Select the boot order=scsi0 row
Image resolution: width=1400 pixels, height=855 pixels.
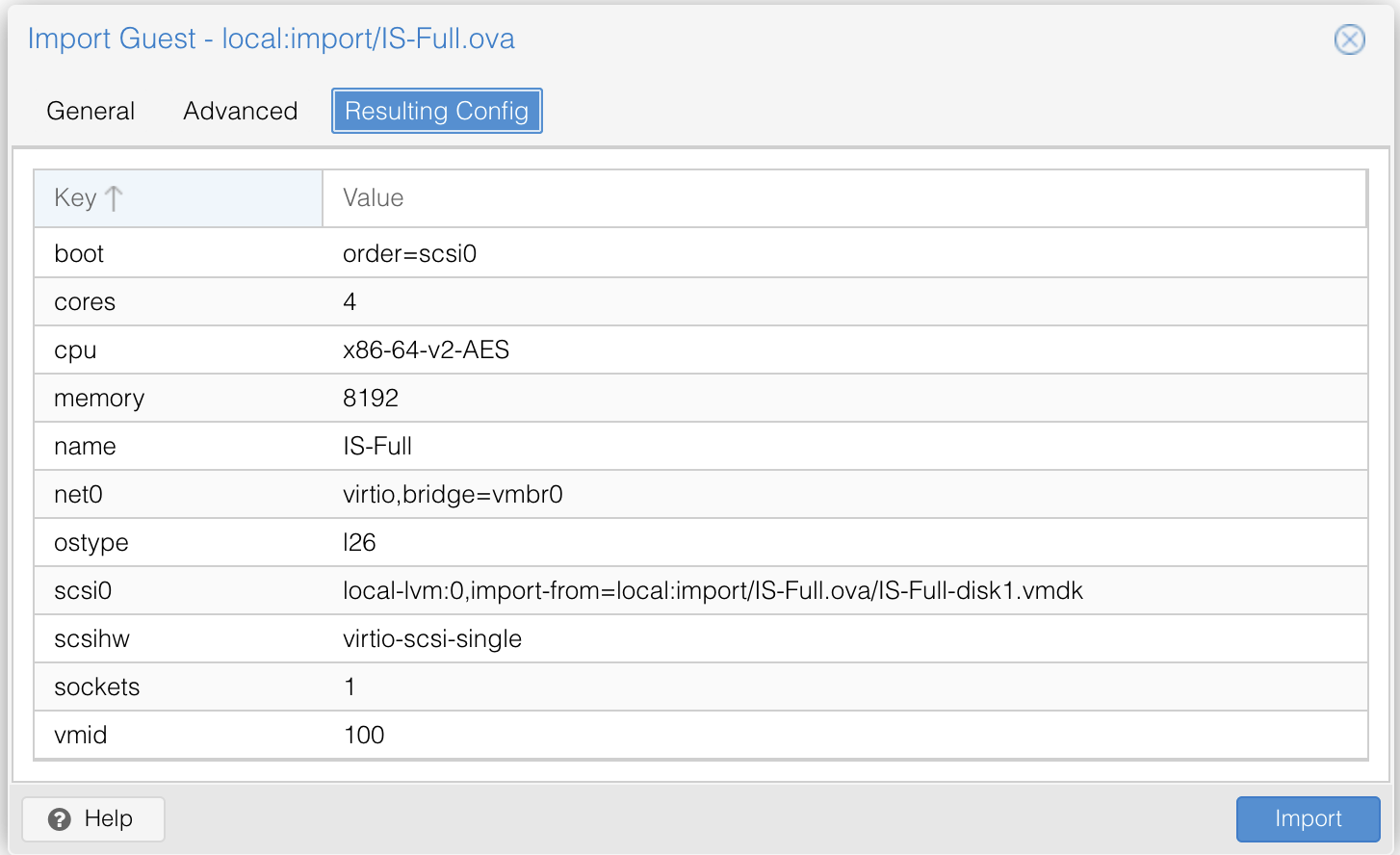click(x=701, y=253)
